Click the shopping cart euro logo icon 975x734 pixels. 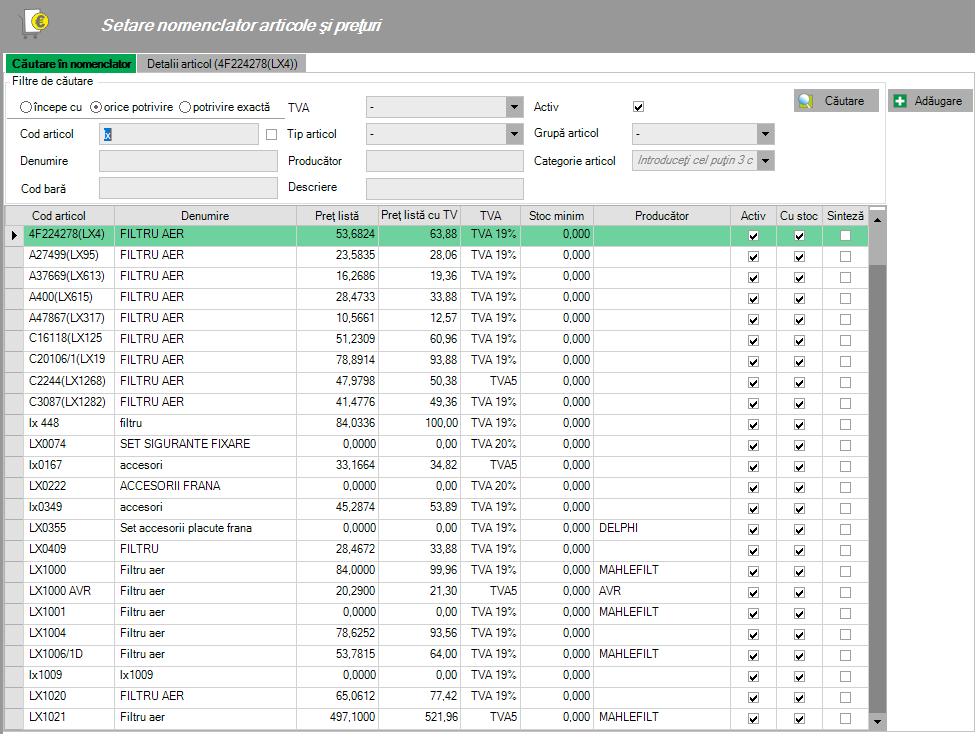click(x=35, y=24)
